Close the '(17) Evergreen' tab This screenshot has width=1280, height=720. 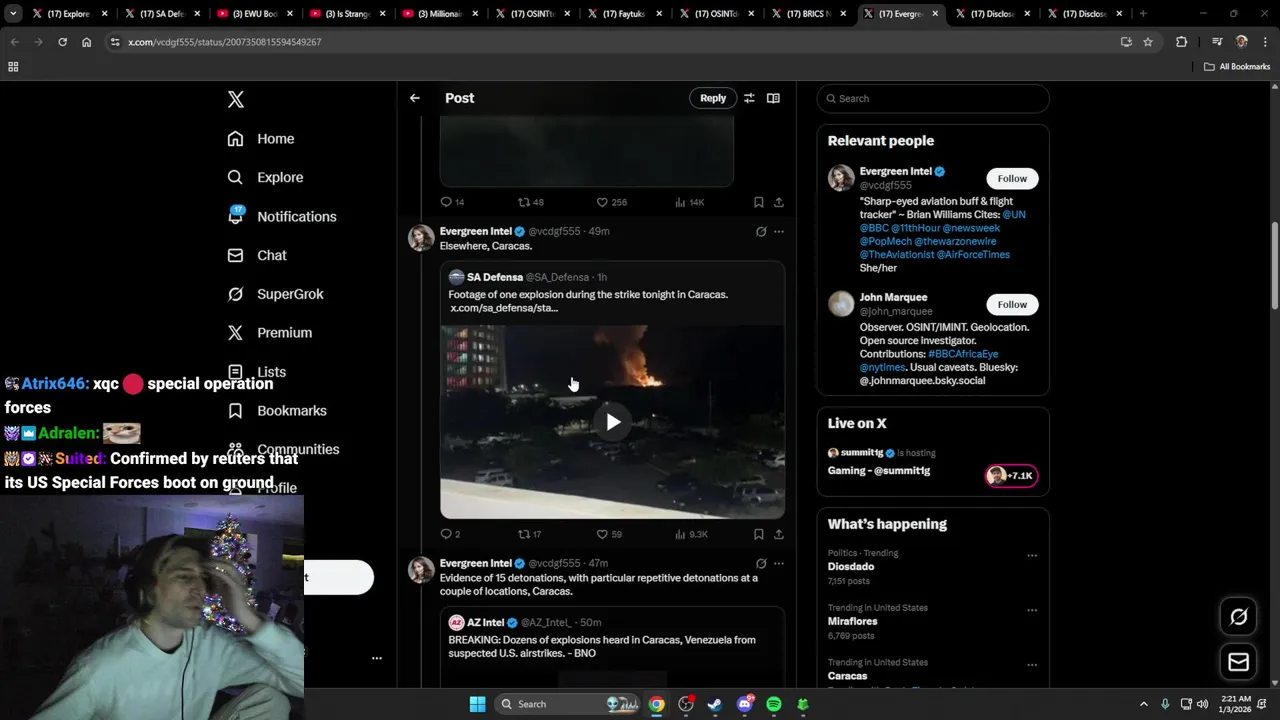point(936,14)
